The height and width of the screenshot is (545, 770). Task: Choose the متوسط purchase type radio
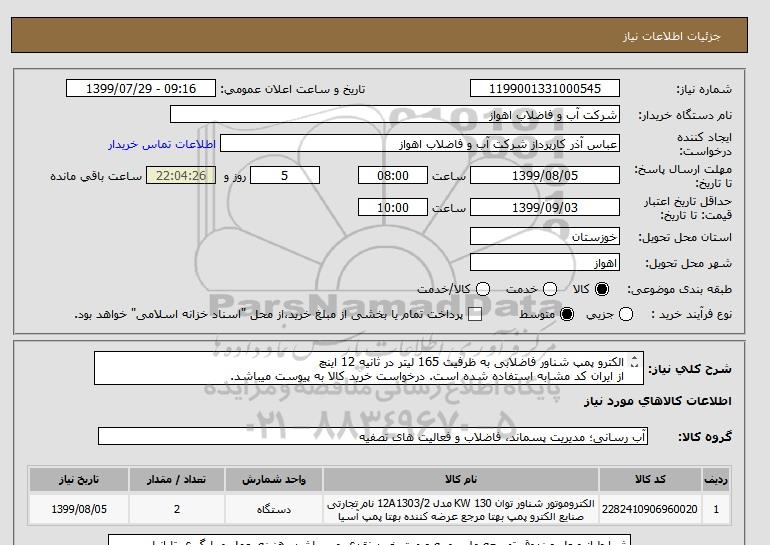click(x=567, y=314)
